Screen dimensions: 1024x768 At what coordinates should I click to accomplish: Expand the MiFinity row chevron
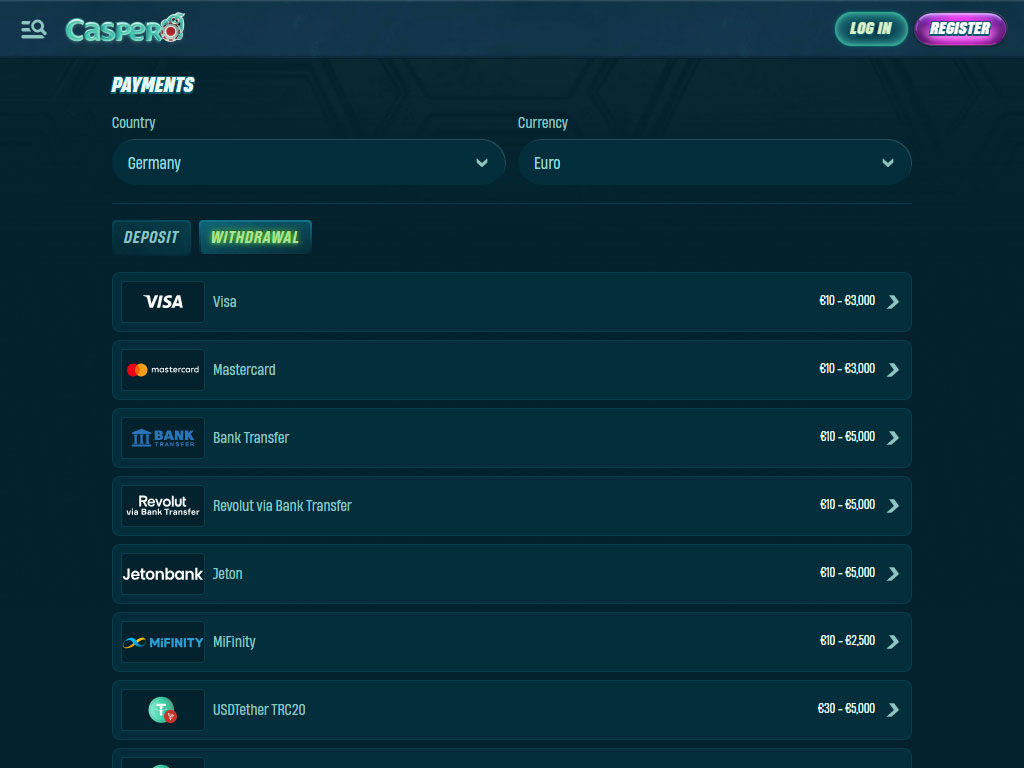(x=893, y=642)
